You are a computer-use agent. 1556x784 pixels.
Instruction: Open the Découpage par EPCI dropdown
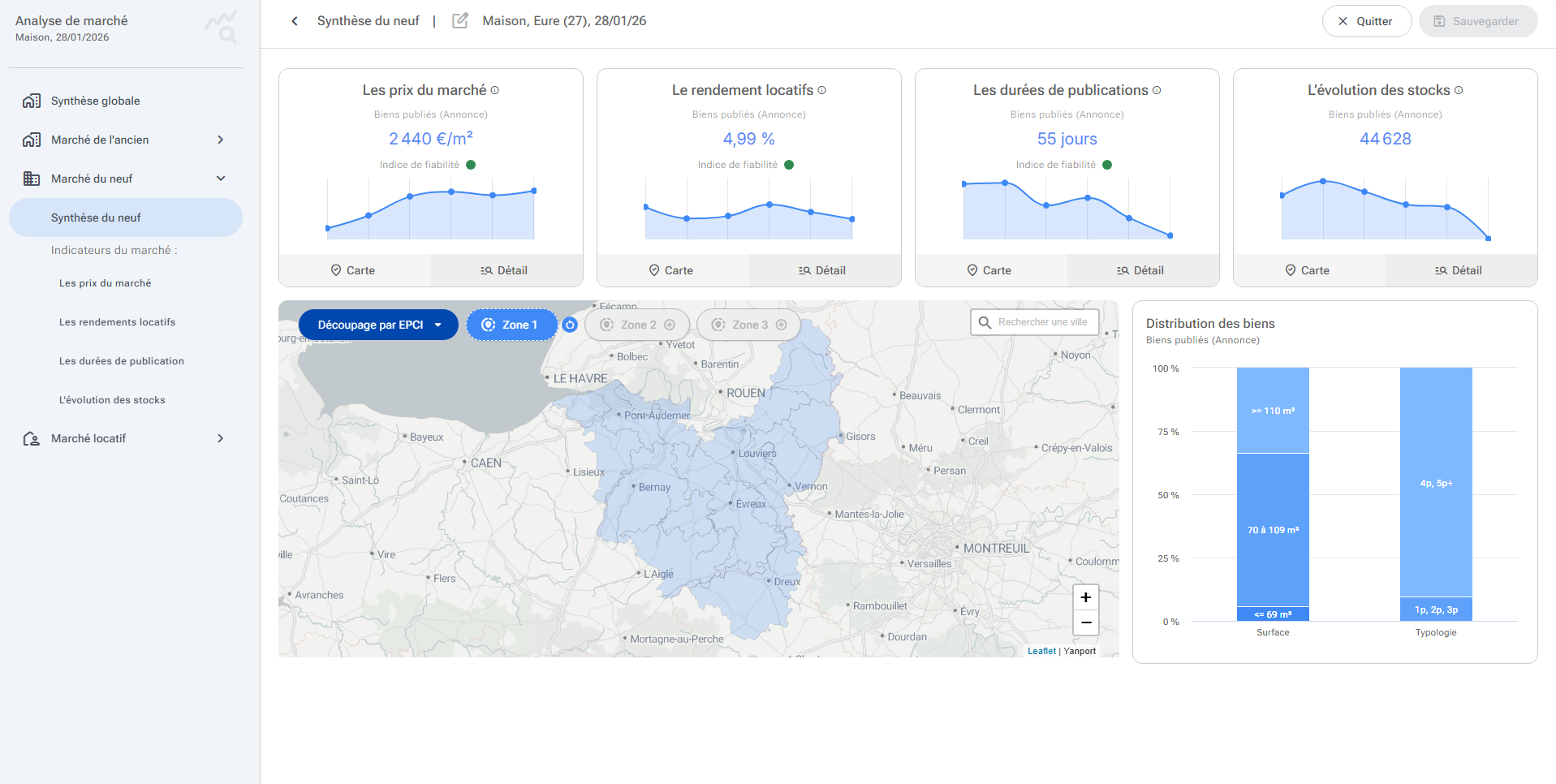coord(378,325)
